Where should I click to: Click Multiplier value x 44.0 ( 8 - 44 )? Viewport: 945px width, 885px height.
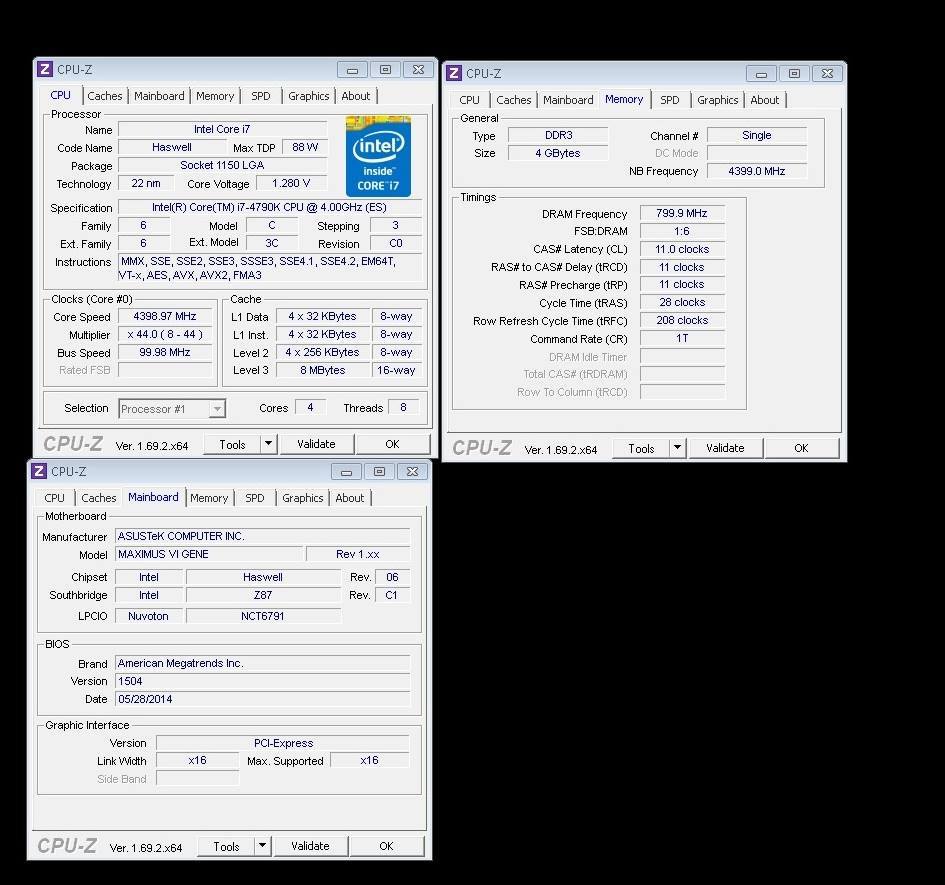coord(165,335)
